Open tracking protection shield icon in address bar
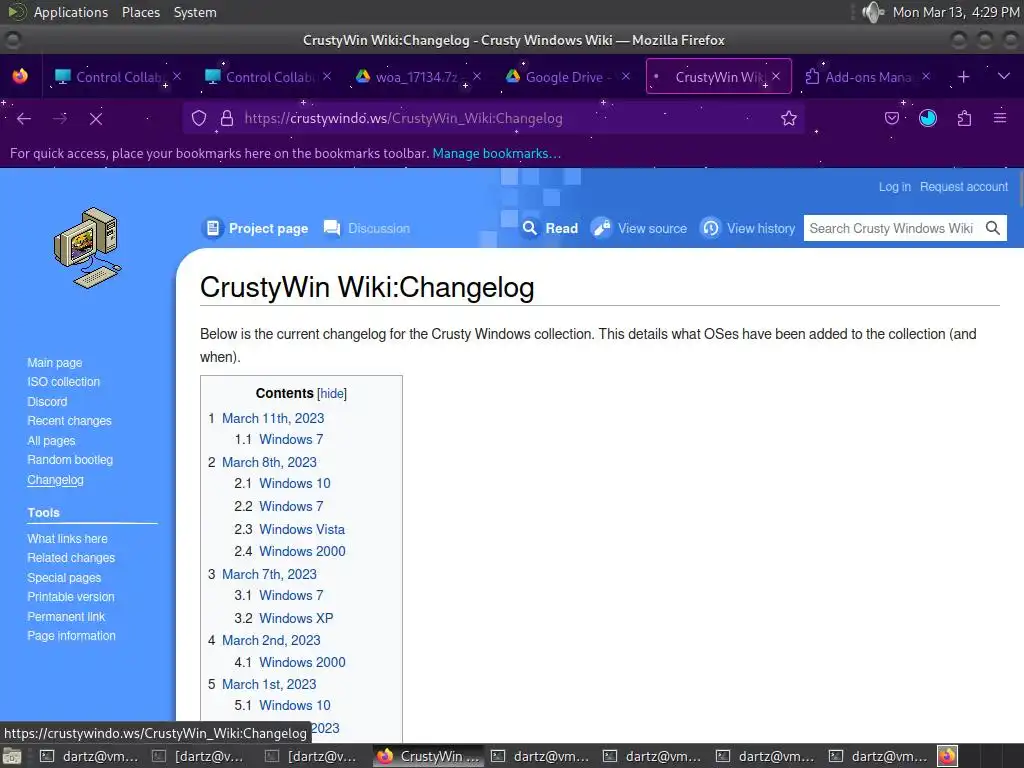Image resolution: width=1024 pixels, height=768 pixels. [199, 118]
